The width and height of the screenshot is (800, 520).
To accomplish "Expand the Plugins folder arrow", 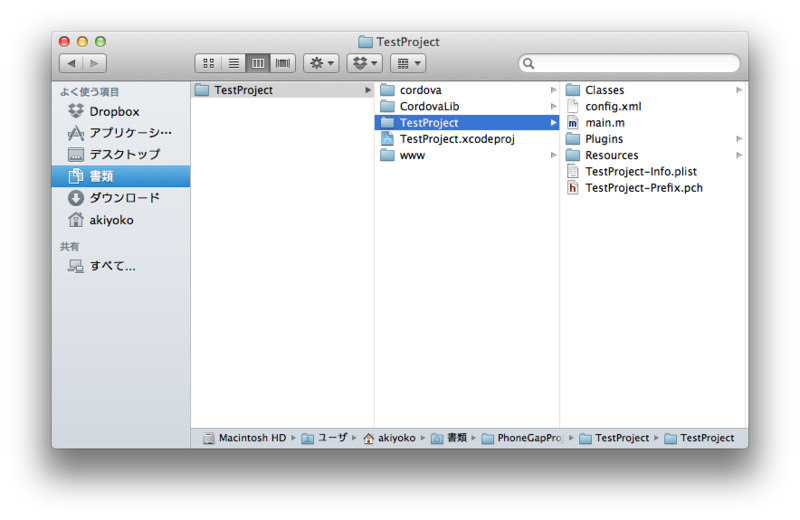I will (x=739, y=139).
